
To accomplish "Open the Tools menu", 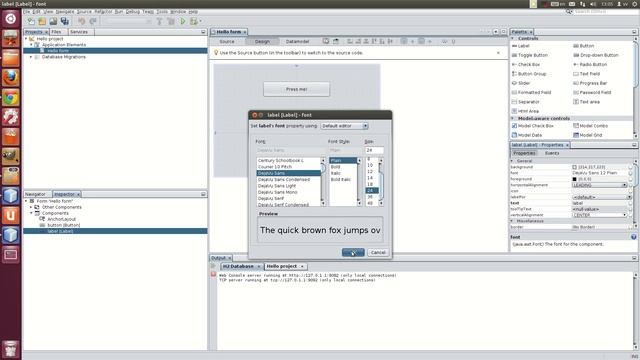I will [162, 12].
